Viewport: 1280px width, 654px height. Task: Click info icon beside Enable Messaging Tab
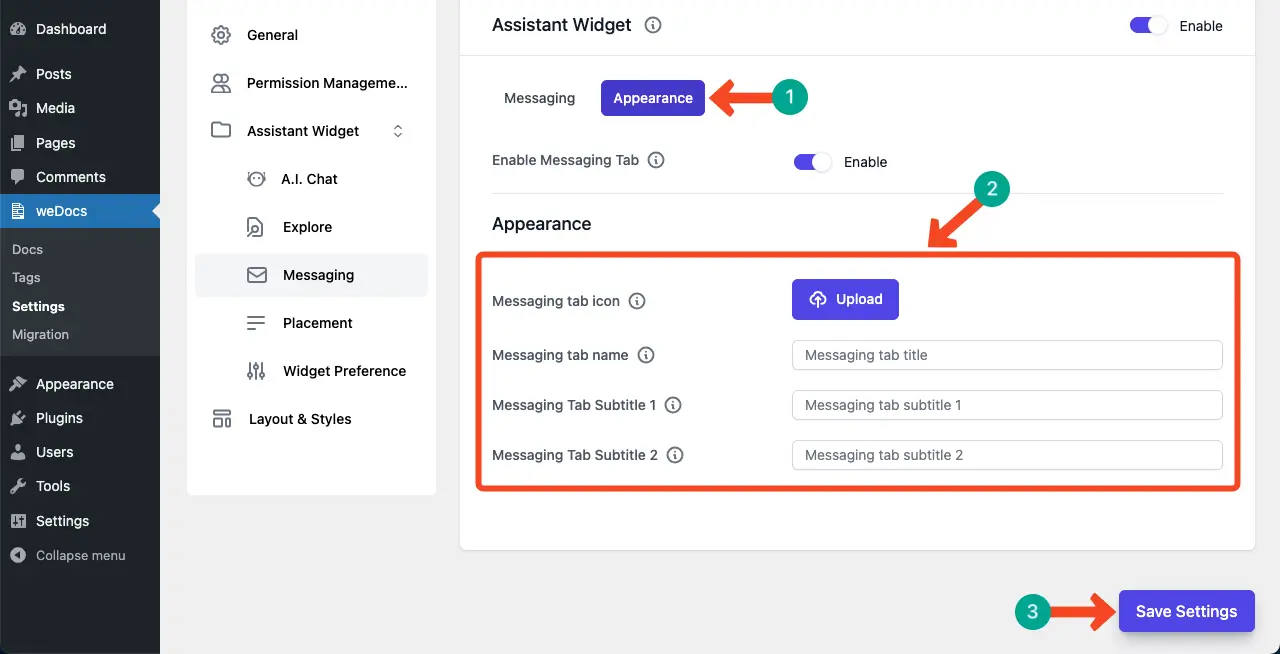[656, 160]
